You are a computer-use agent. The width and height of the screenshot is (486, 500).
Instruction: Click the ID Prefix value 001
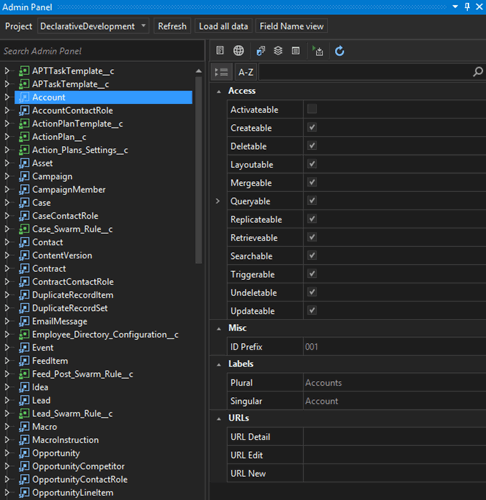coord(311,347)
